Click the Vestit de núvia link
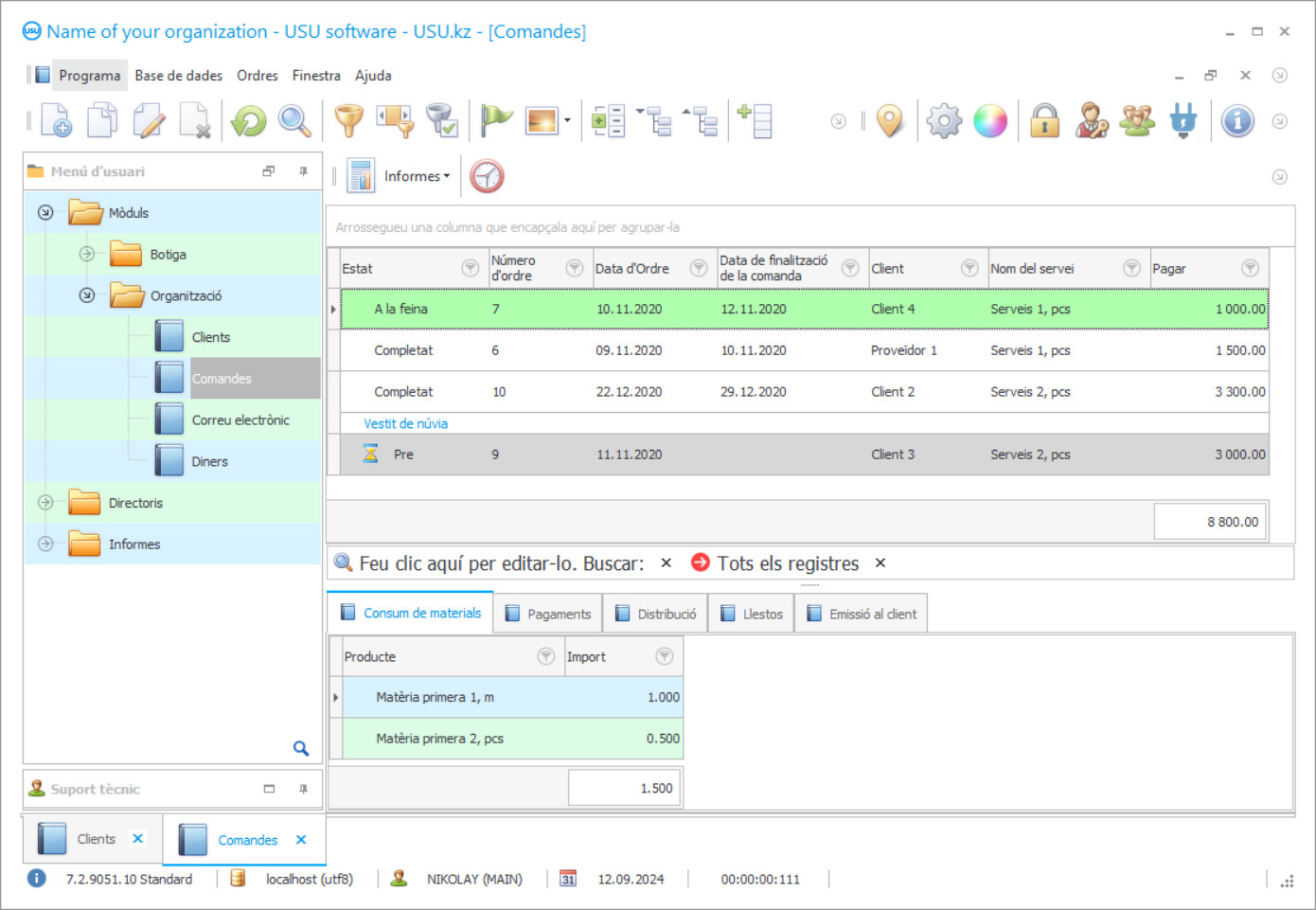1316x910 pixels. point(406,423)
